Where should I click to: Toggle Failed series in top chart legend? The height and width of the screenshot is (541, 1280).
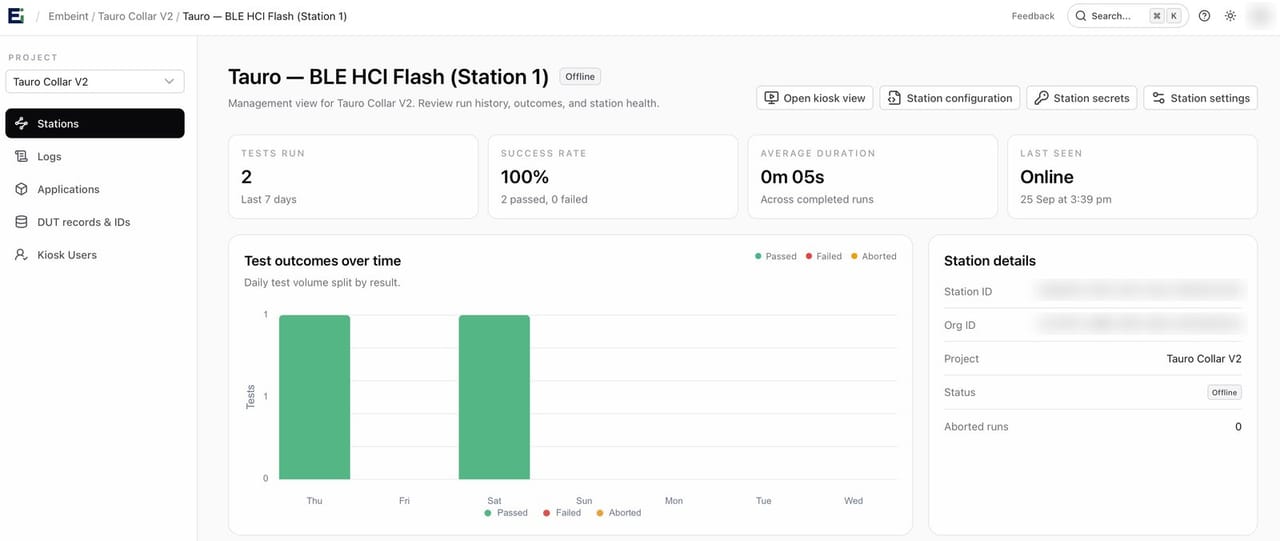(x=824, y=256)
